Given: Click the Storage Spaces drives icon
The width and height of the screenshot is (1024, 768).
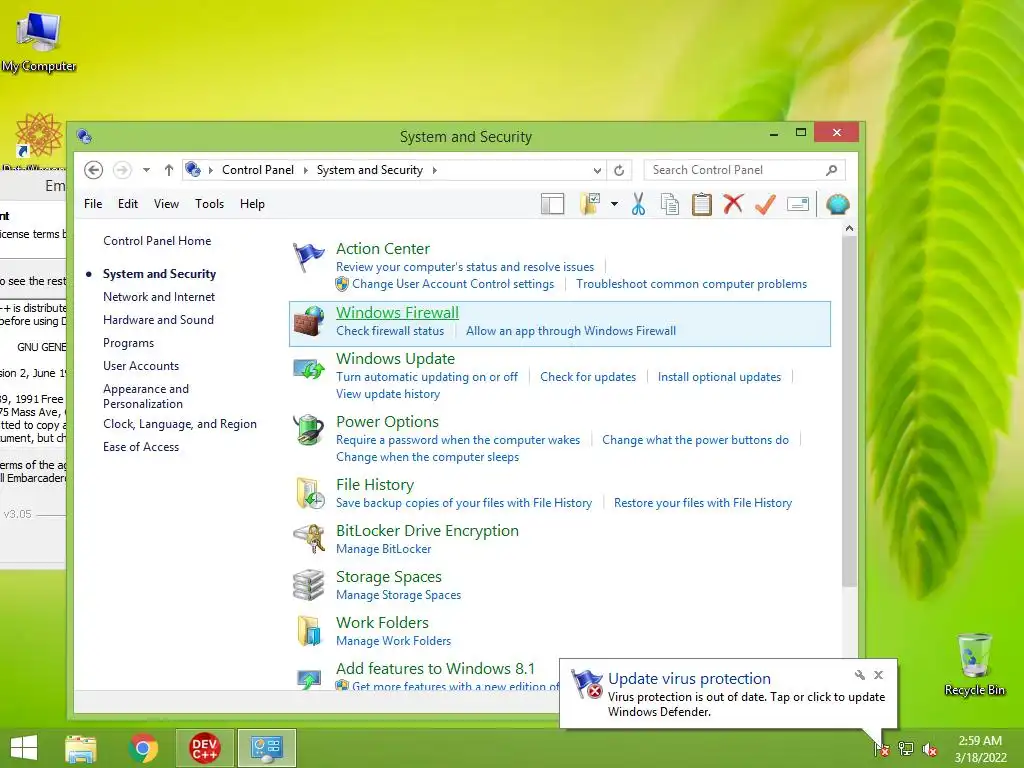Looking at the screenshot, I should (308, 585).
